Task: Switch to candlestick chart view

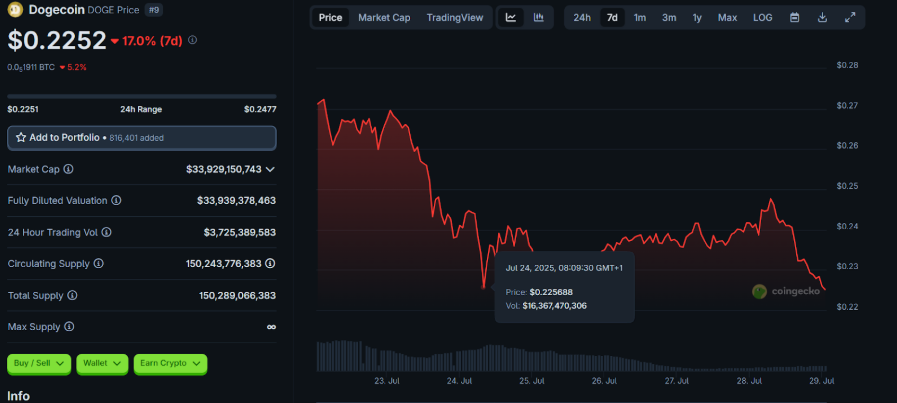Action: tap(538, 18)
